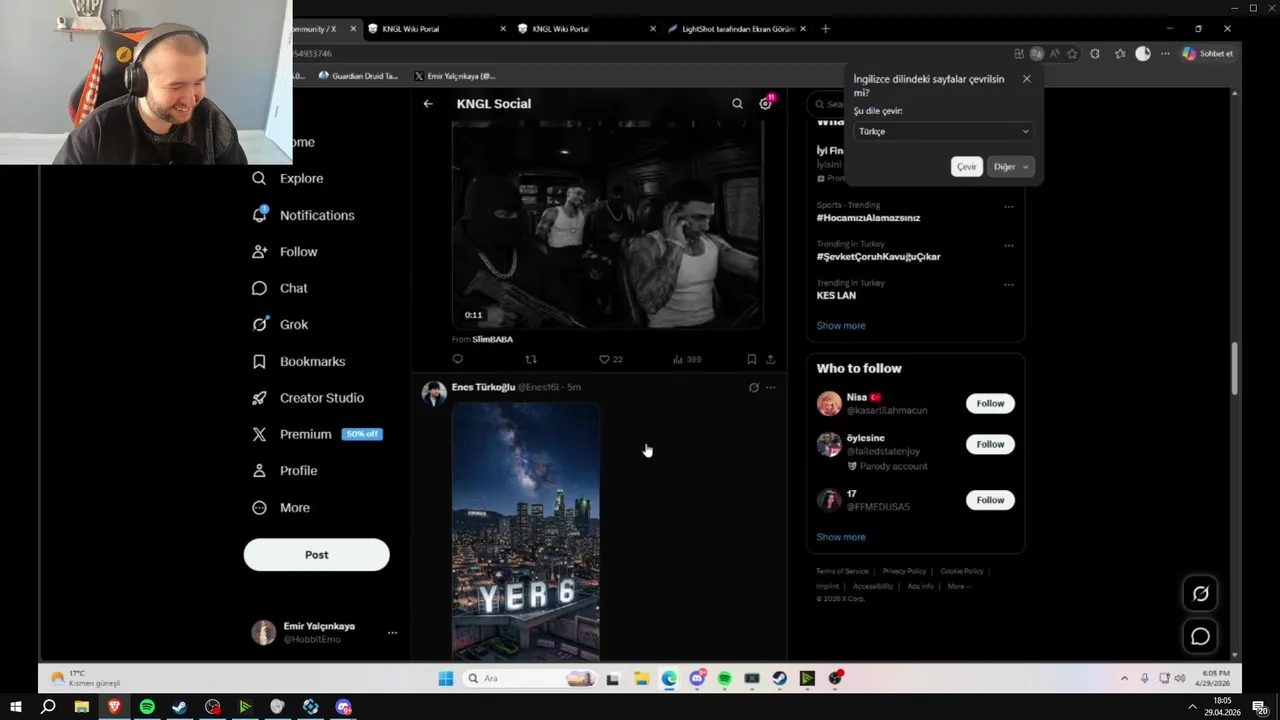
Task: Open Terms of Service link
Action: point(842,571)
